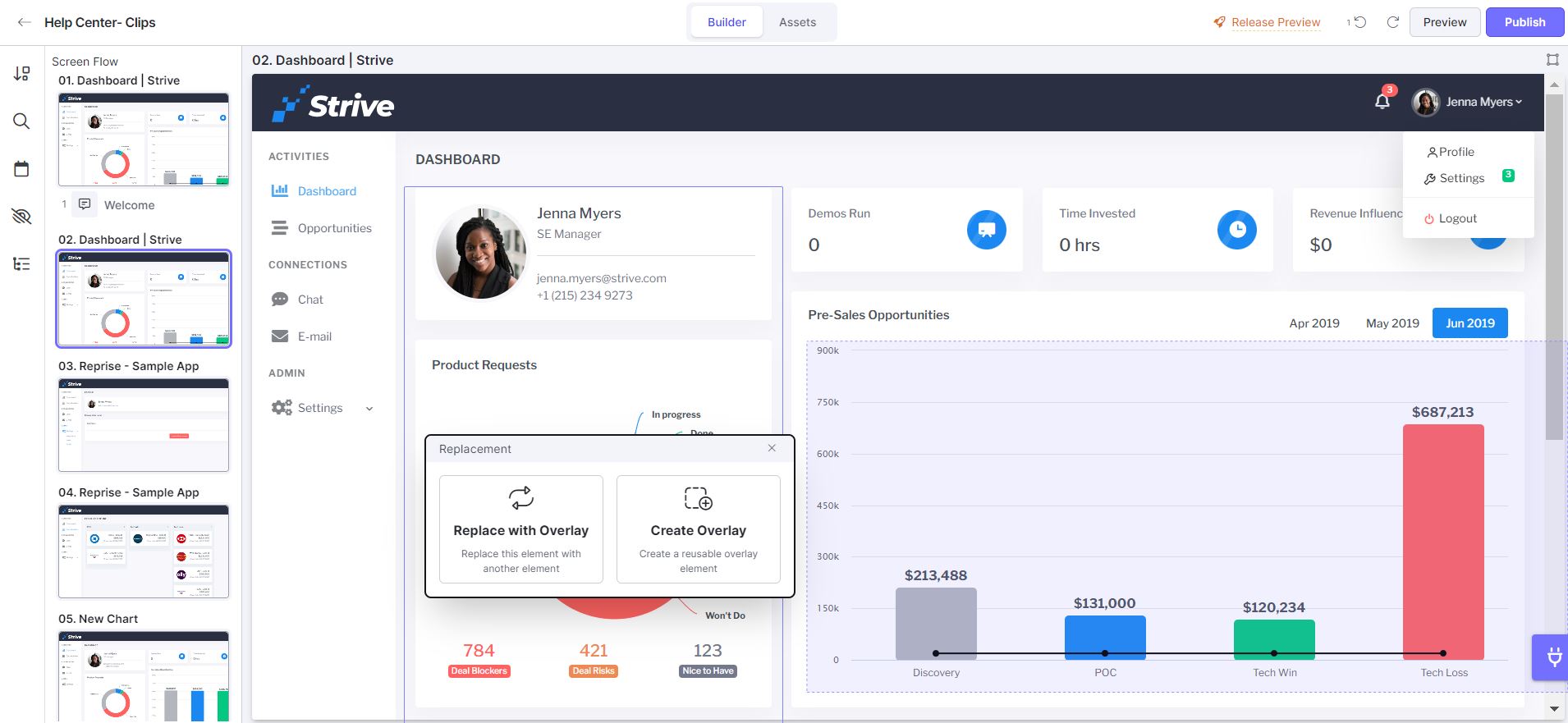Click the Settings gears icon in sidebar
Viewport: 1568px width, 723px height.
coord(282,408)
